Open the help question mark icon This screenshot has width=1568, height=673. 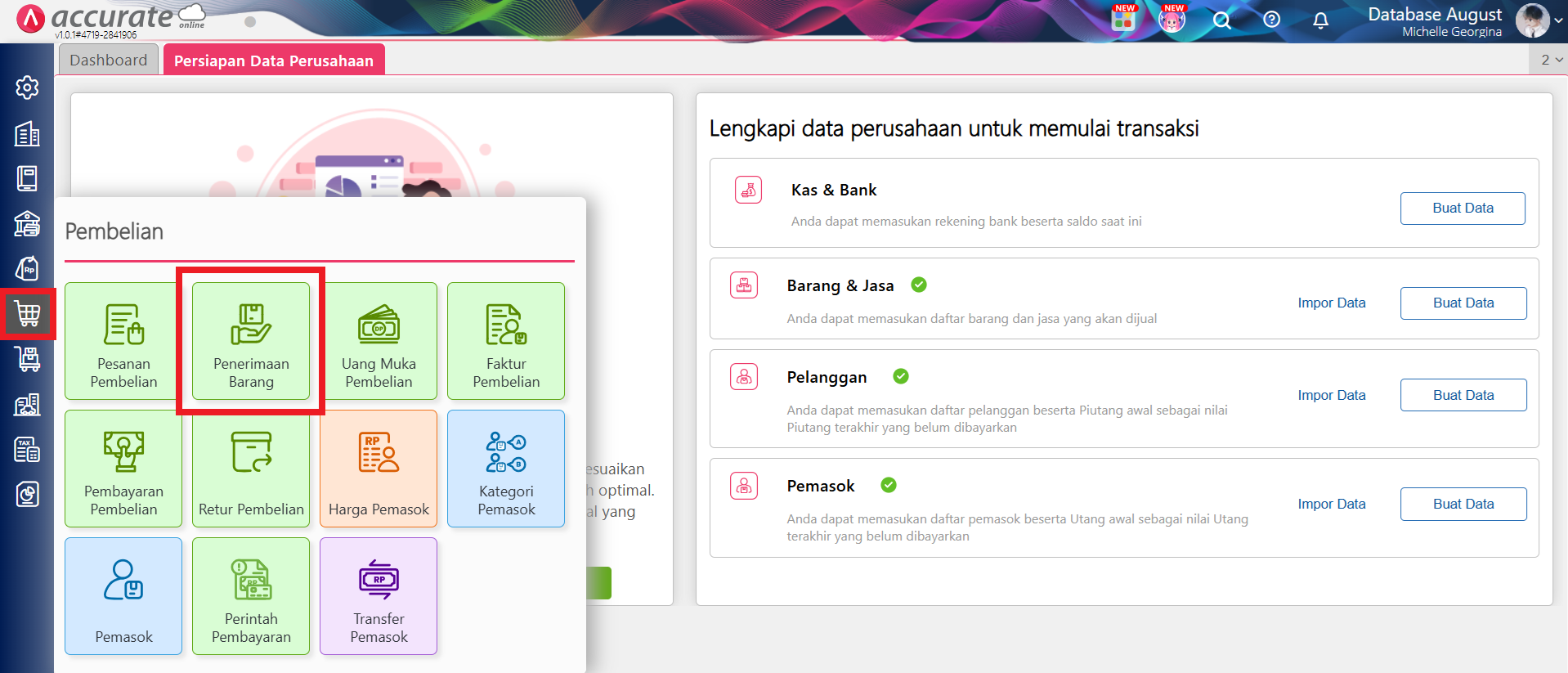coord(1271,20)
